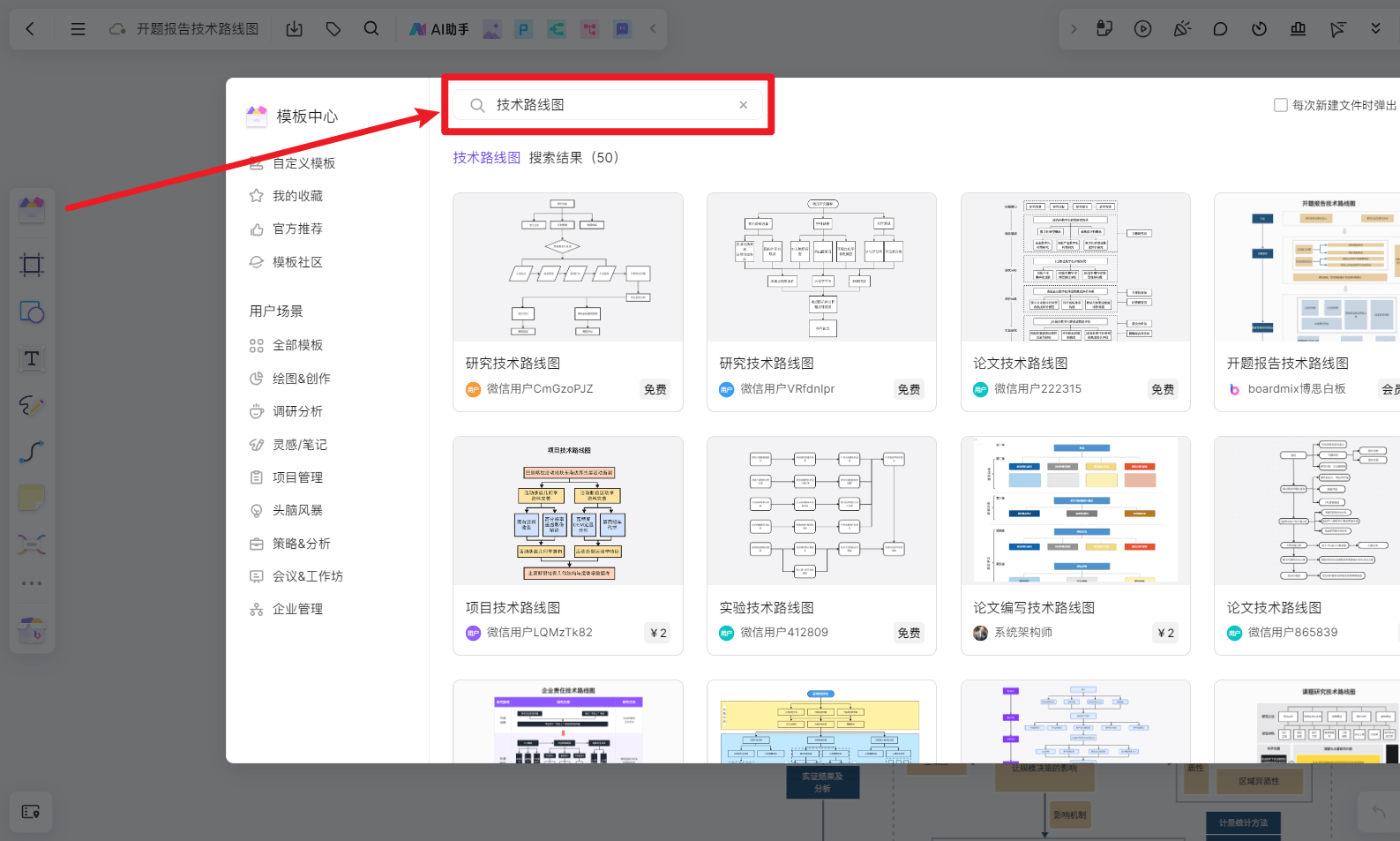Select the Shapes tool in left sidebar
This screenshot has height=841, width=1400.
[32, 312]
